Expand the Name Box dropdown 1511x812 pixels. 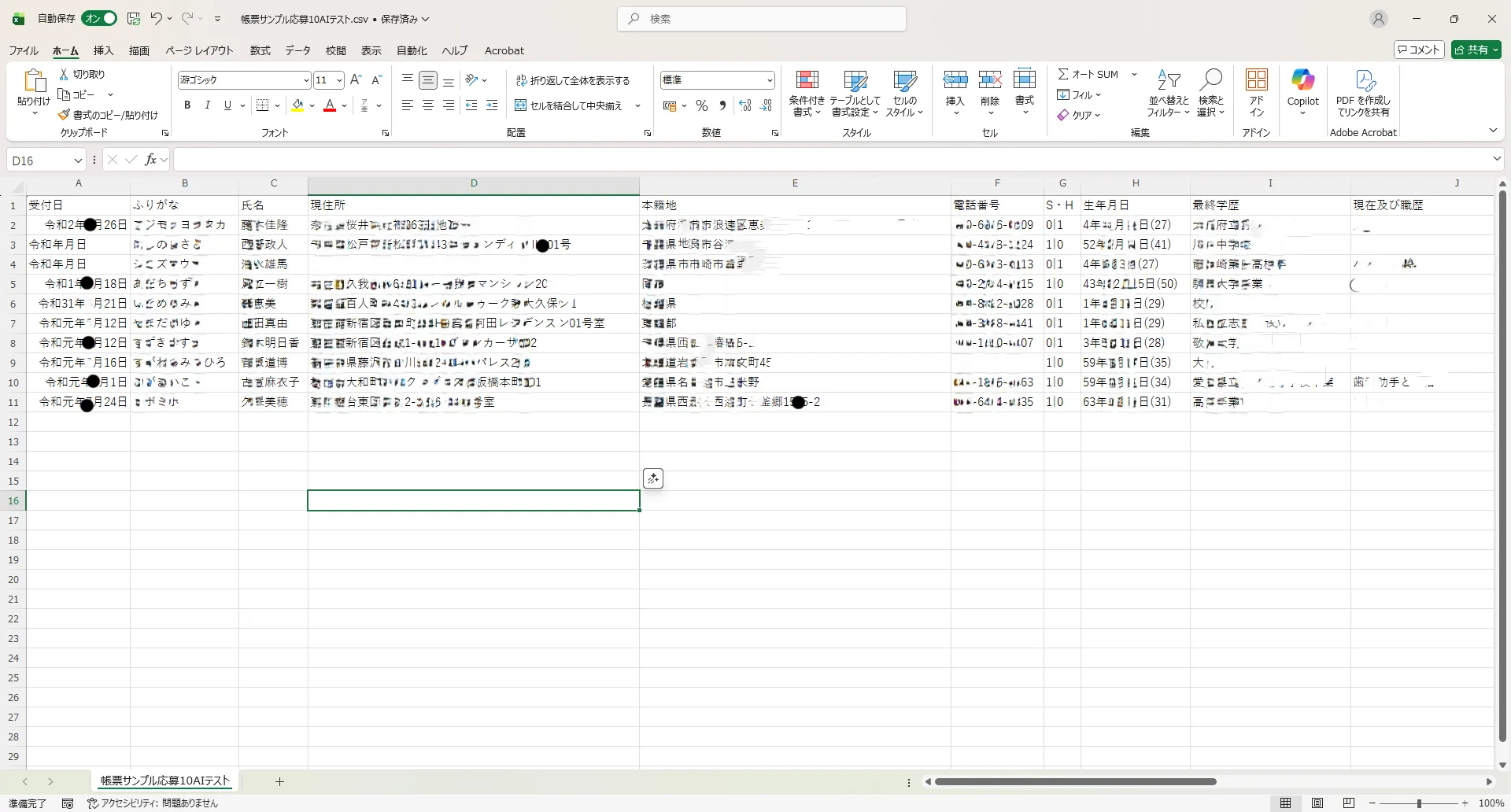(x=78, y=161)
